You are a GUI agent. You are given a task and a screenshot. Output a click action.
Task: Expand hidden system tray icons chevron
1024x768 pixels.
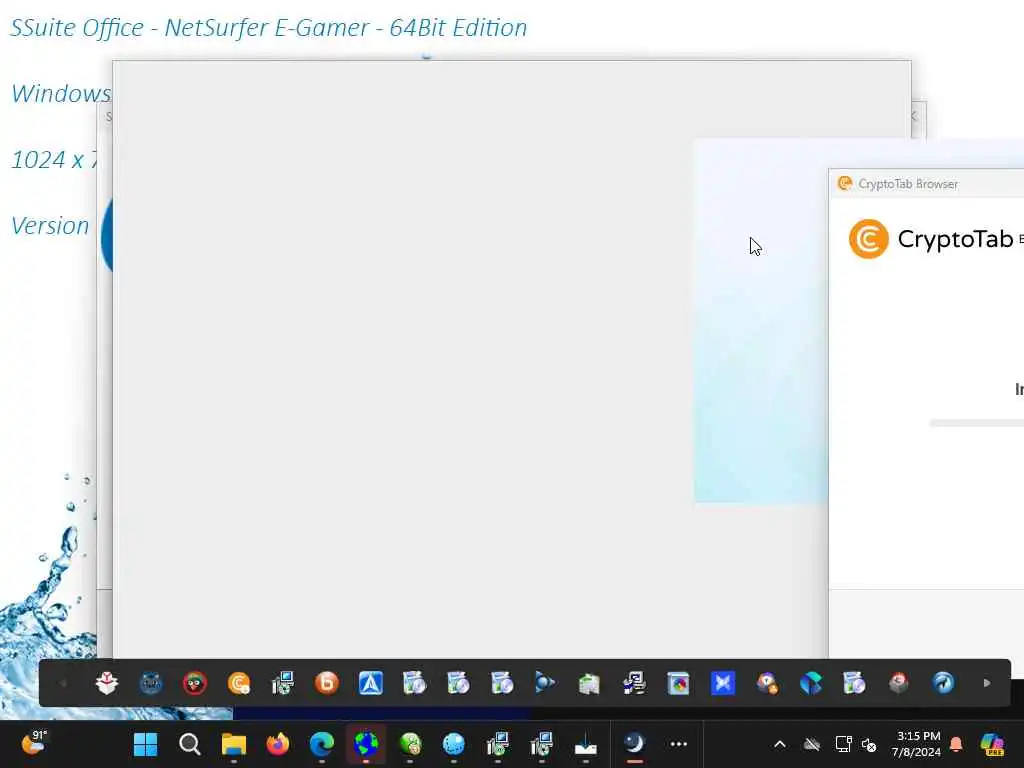tap(780, 744)
